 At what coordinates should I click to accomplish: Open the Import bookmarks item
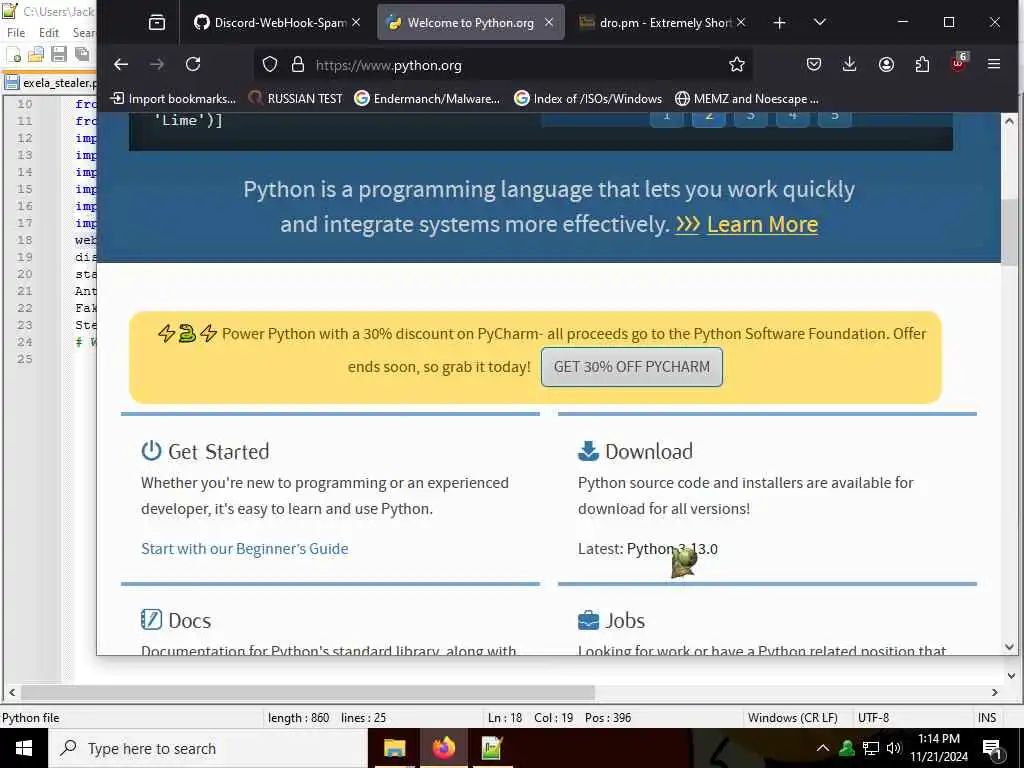[173, 99]
